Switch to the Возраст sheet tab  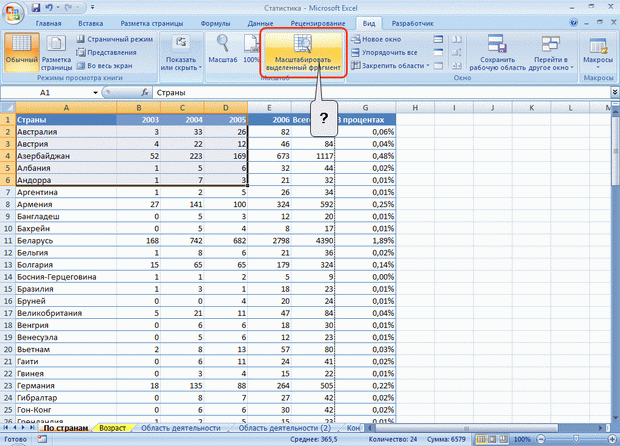point(112,428)
